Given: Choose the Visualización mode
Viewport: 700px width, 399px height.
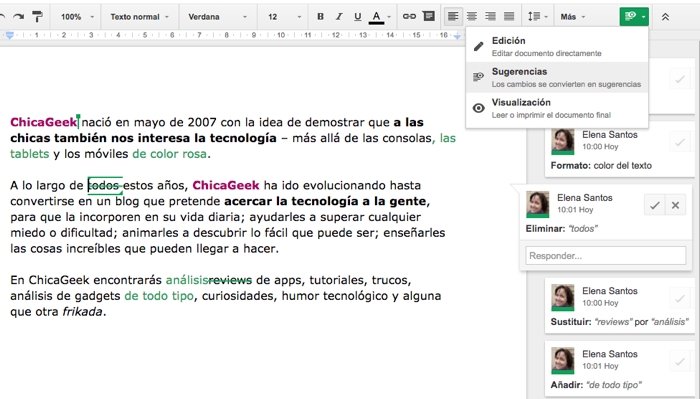Looking at the screenshot, I should click(557, 108).
